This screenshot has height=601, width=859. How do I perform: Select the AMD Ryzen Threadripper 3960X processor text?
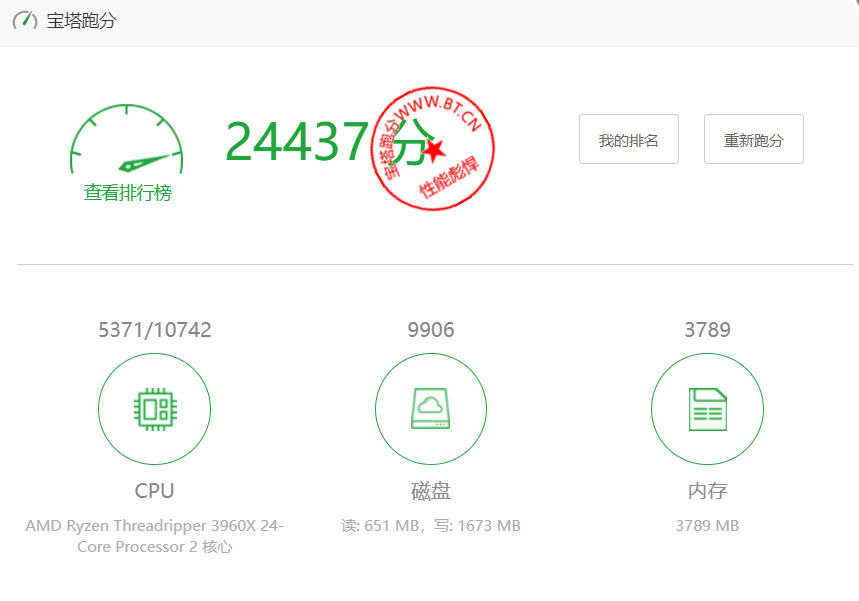point(154,536)
